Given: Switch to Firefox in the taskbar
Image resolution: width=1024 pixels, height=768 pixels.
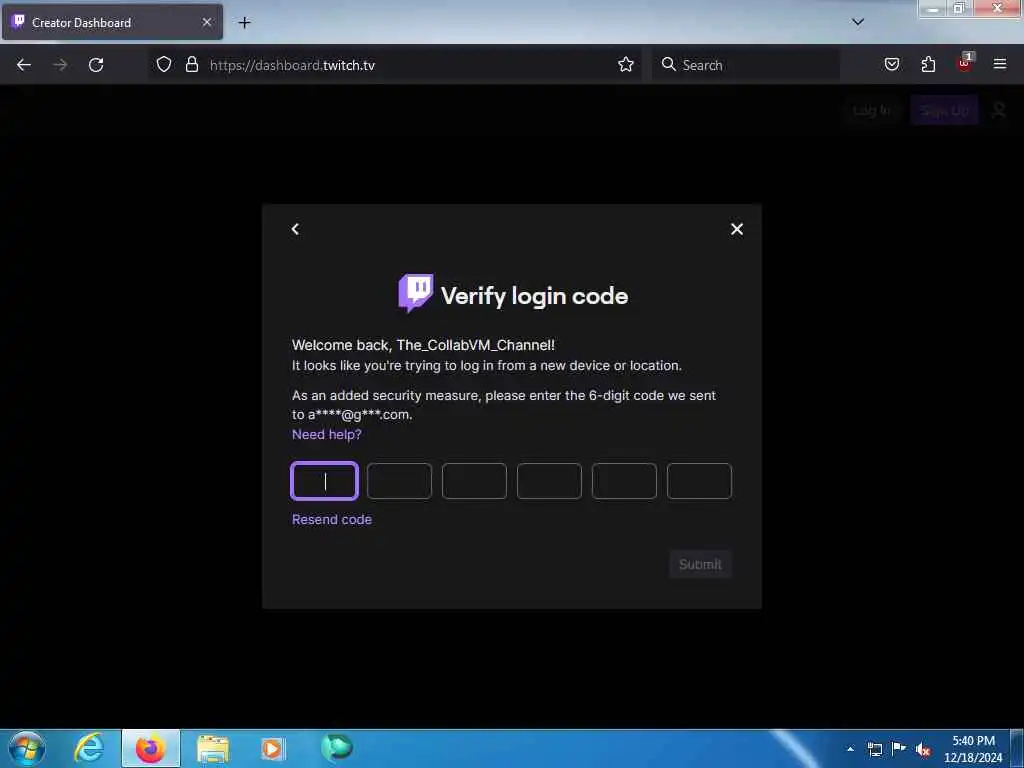Looking at the screenshot, I should pyautogui.click(x=151, y=748).
